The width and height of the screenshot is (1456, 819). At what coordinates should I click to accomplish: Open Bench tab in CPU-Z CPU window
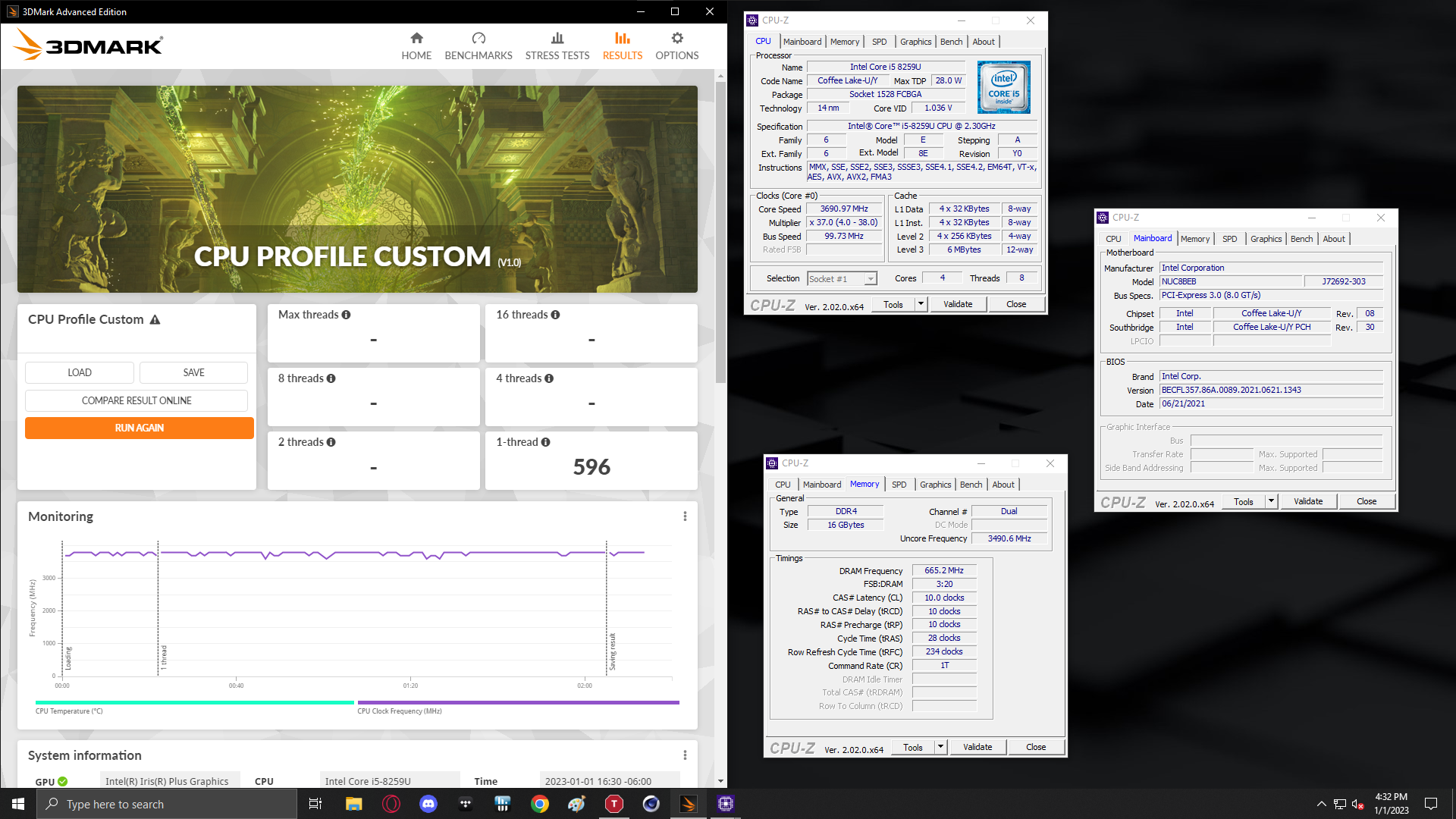tap(951, 42)
